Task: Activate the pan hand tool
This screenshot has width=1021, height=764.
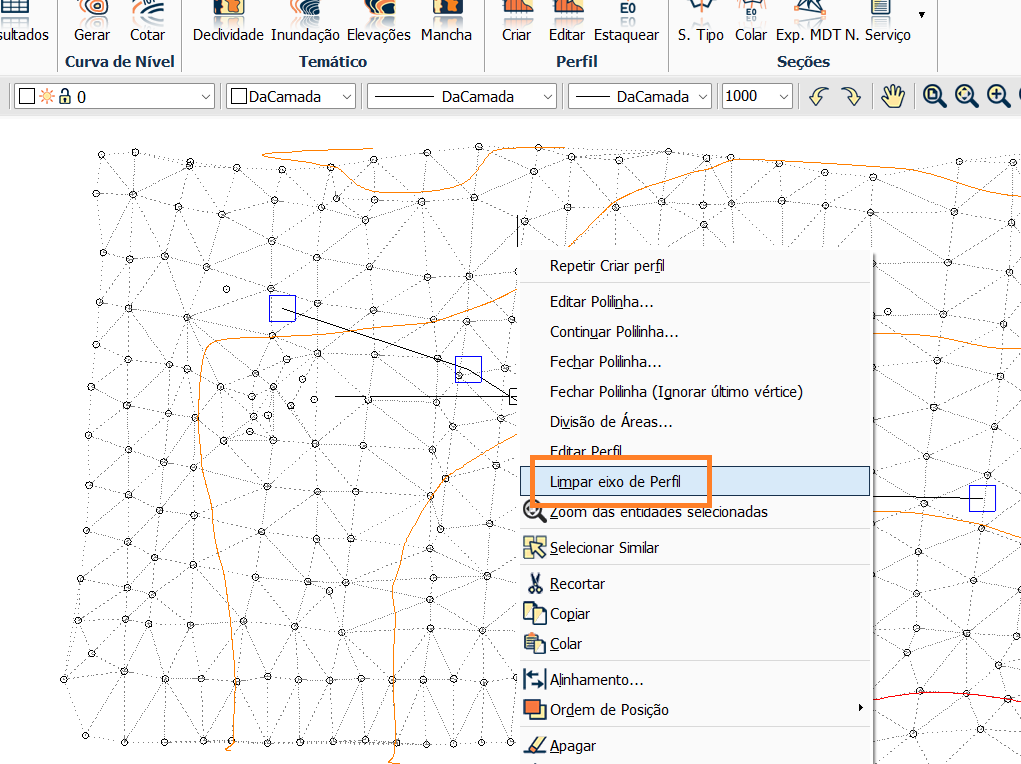Action: pos(892,96)
